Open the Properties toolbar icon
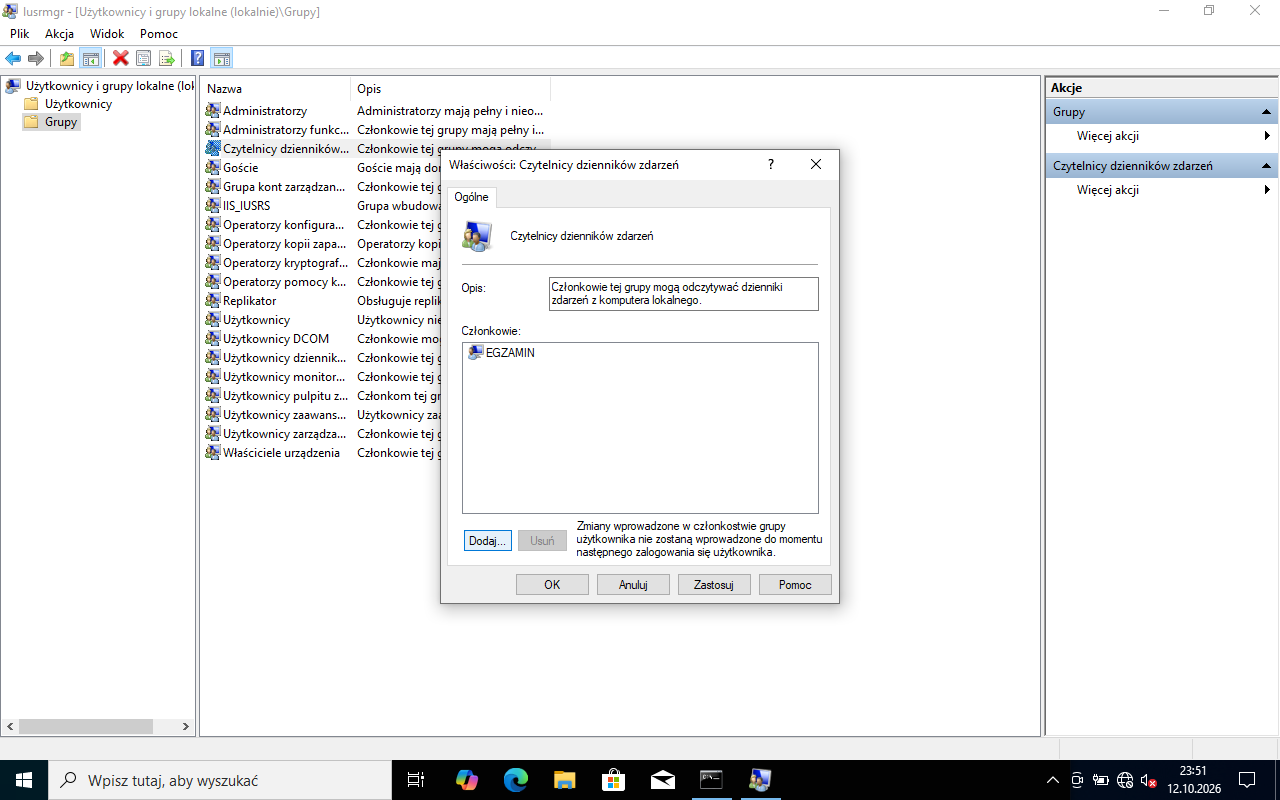1280x800 pixels. [144, 58]
